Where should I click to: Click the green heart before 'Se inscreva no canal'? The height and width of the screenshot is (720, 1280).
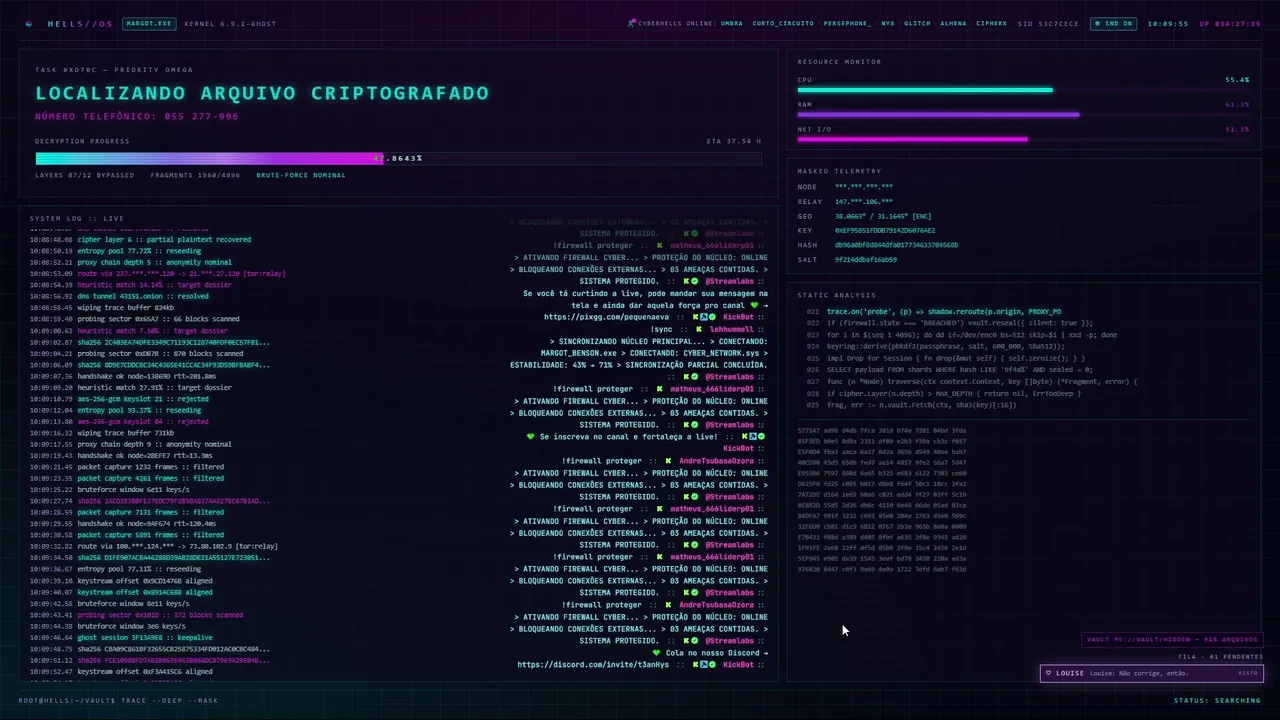click(x=531, y=437)
